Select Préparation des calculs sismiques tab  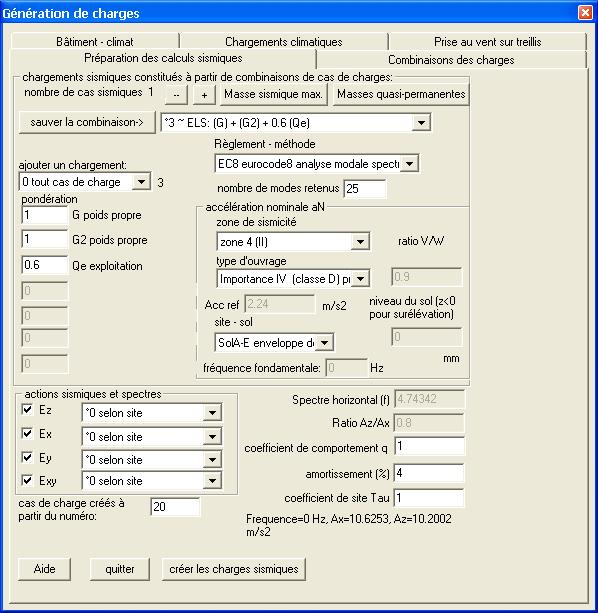[163, 58]
